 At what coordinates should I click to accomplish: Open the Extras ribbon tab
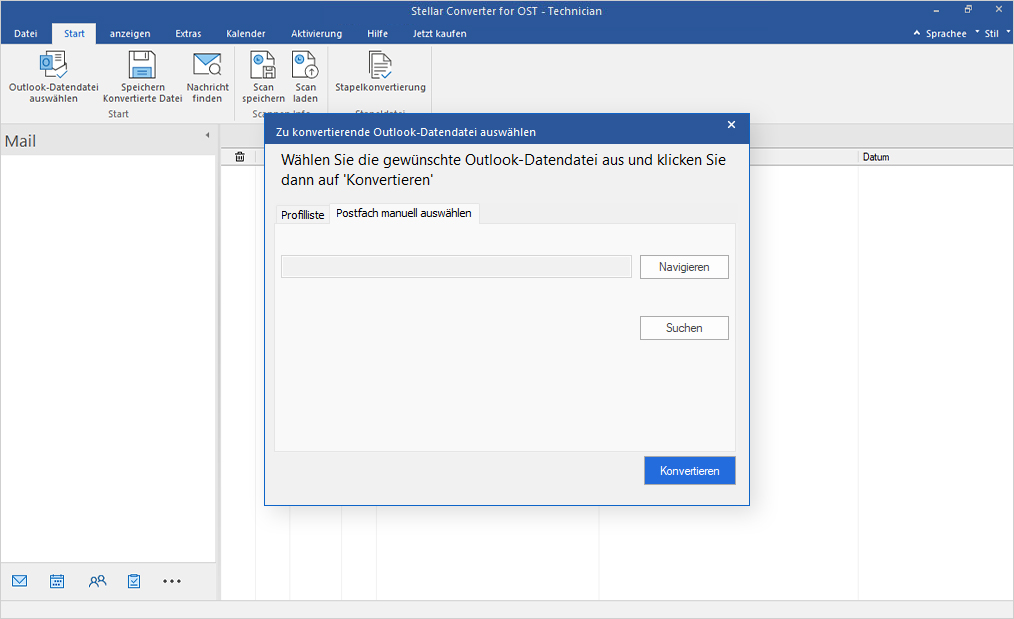pos(188,34)
